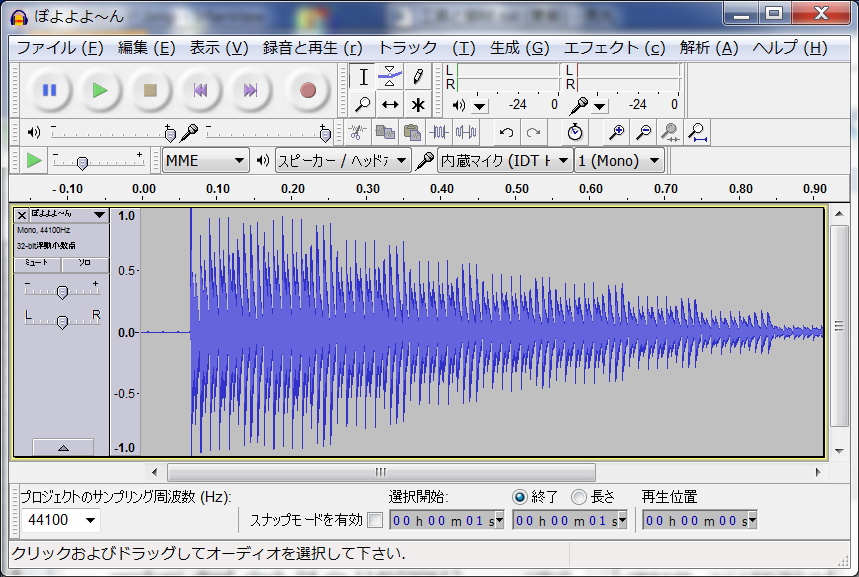
Task: Select the 長さ radio button
Action: point(579,497)
